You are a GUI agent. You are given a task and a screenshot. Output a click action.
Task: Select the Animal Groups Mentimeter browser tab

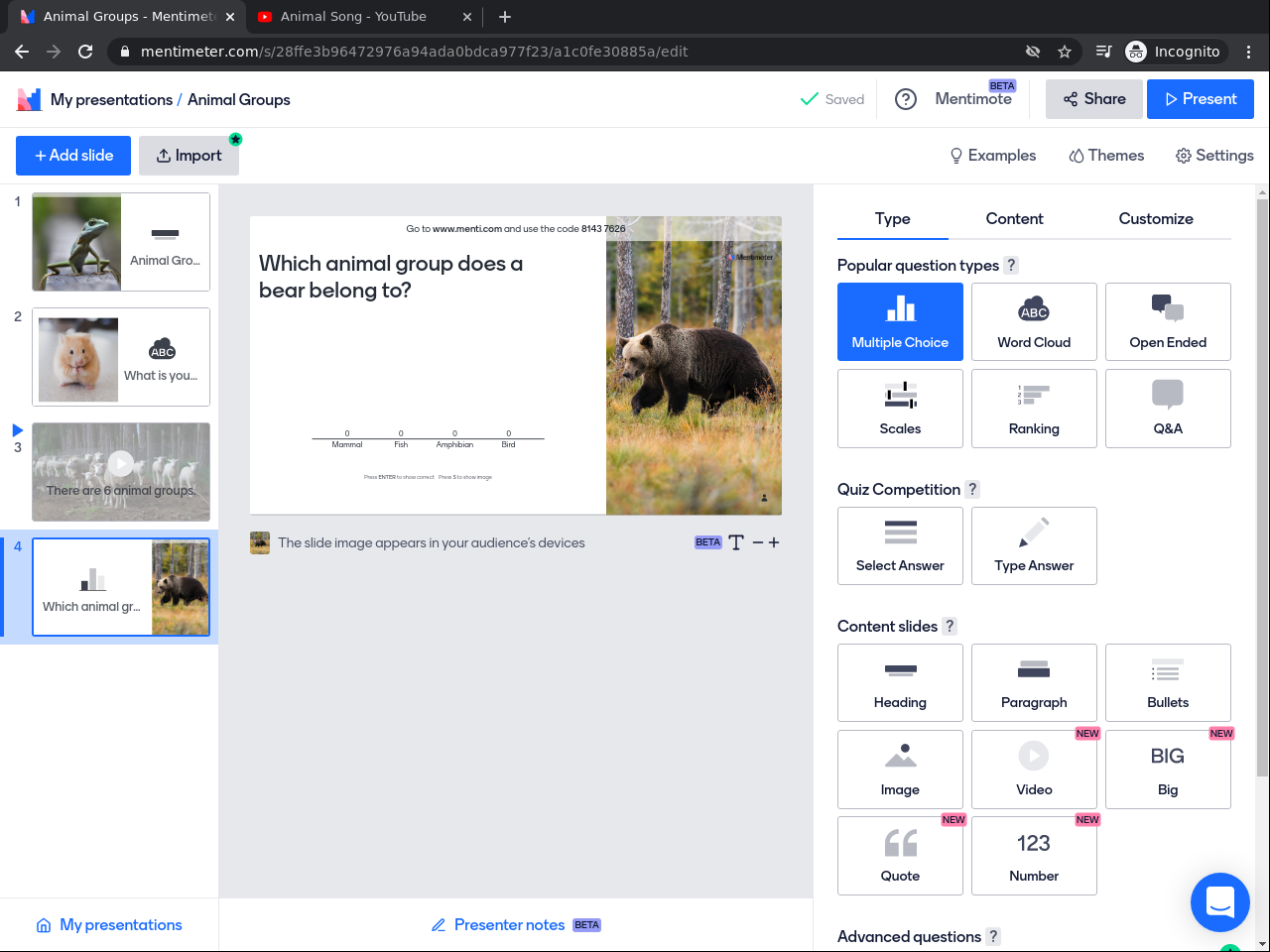pyautogui.click(x=129, y=16)
